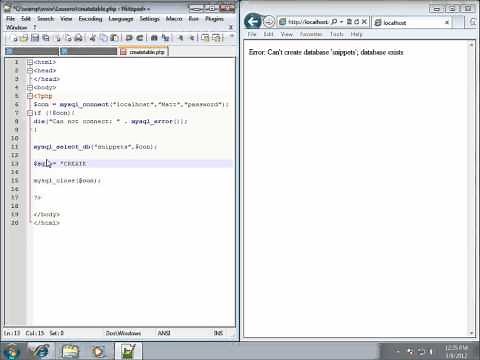480x360 pixels.
Task: Open the Window menu in Notepad++
Action: point(17,27)
